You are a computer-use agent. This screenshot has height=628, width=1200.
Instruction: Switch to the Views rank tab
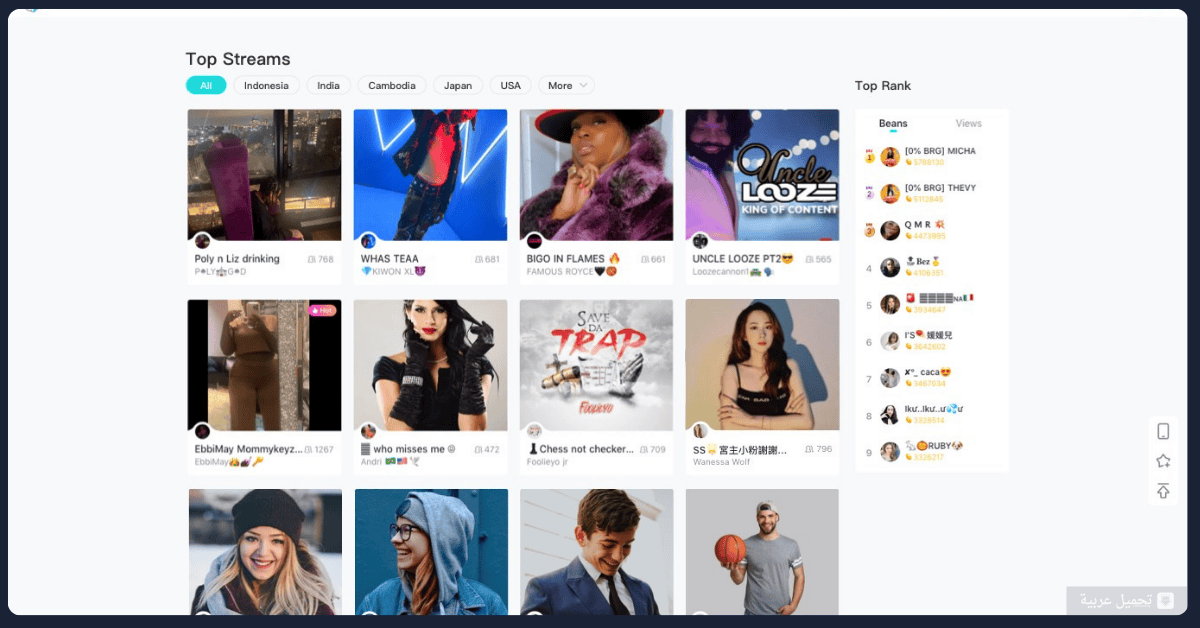[x=969, y=124]
